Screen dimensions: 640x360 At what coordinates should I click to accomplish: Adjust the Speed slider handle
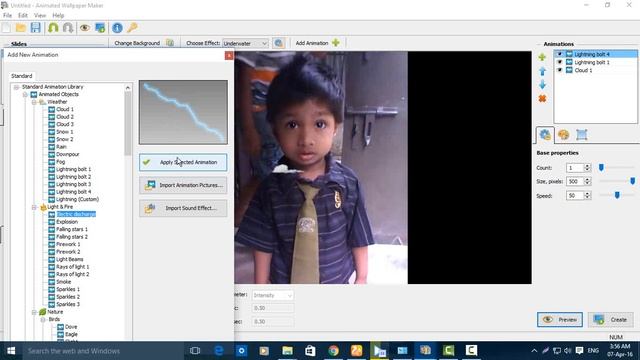point(617,195)
